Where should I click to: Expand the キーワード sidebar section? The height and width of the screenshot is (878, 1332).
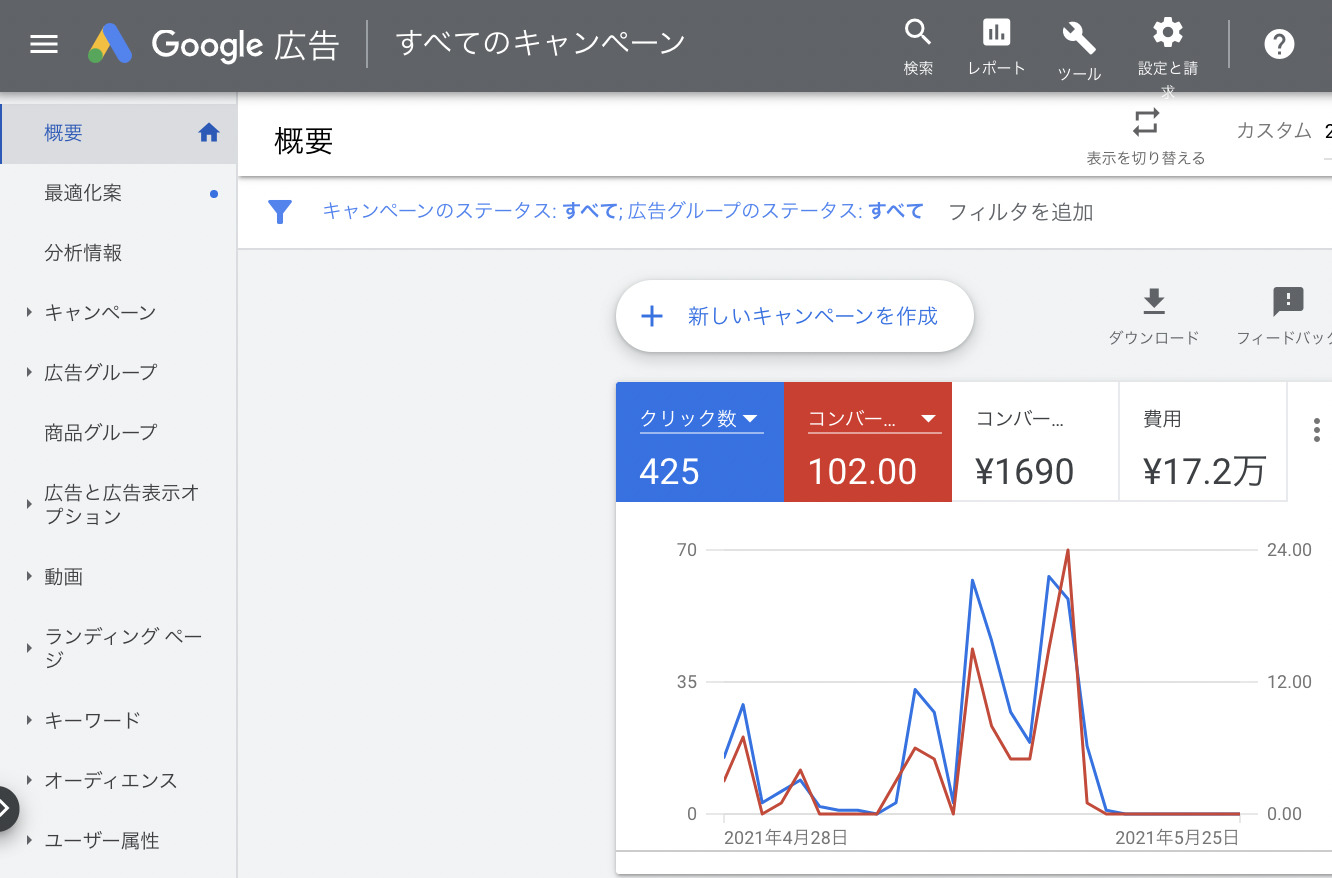pyautogui.click(x=30, y=720)
